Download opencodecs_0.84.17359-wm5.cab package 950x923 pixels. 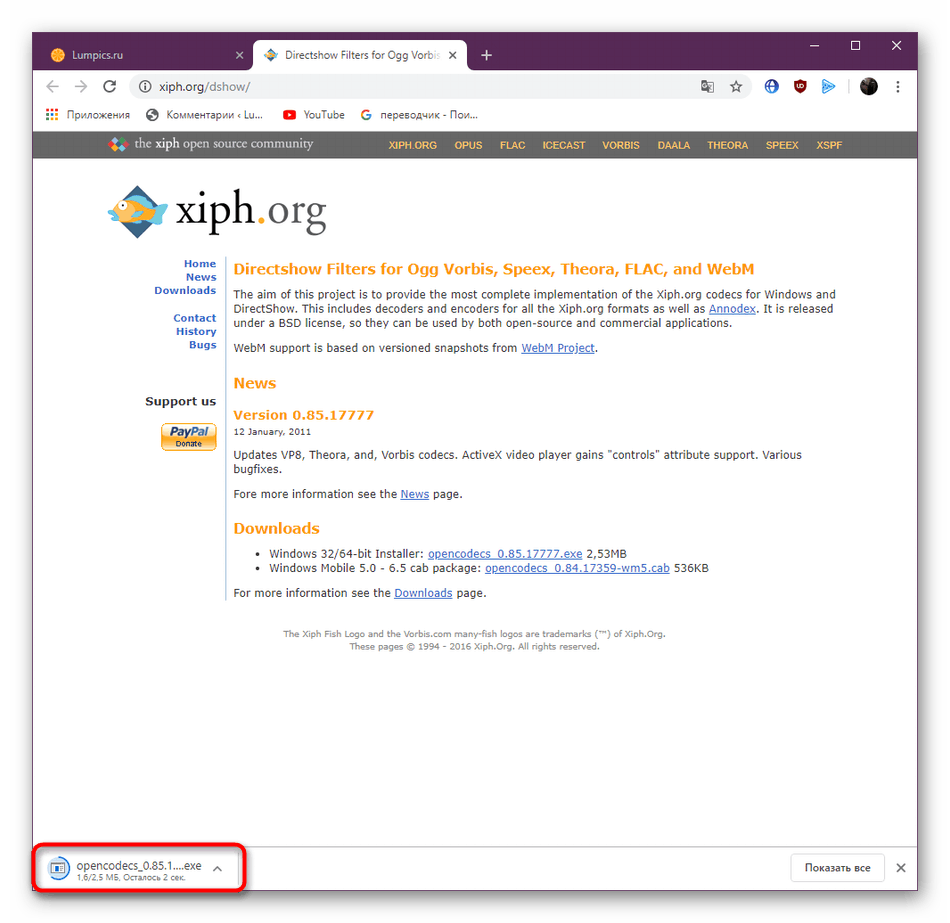[577, 568]
